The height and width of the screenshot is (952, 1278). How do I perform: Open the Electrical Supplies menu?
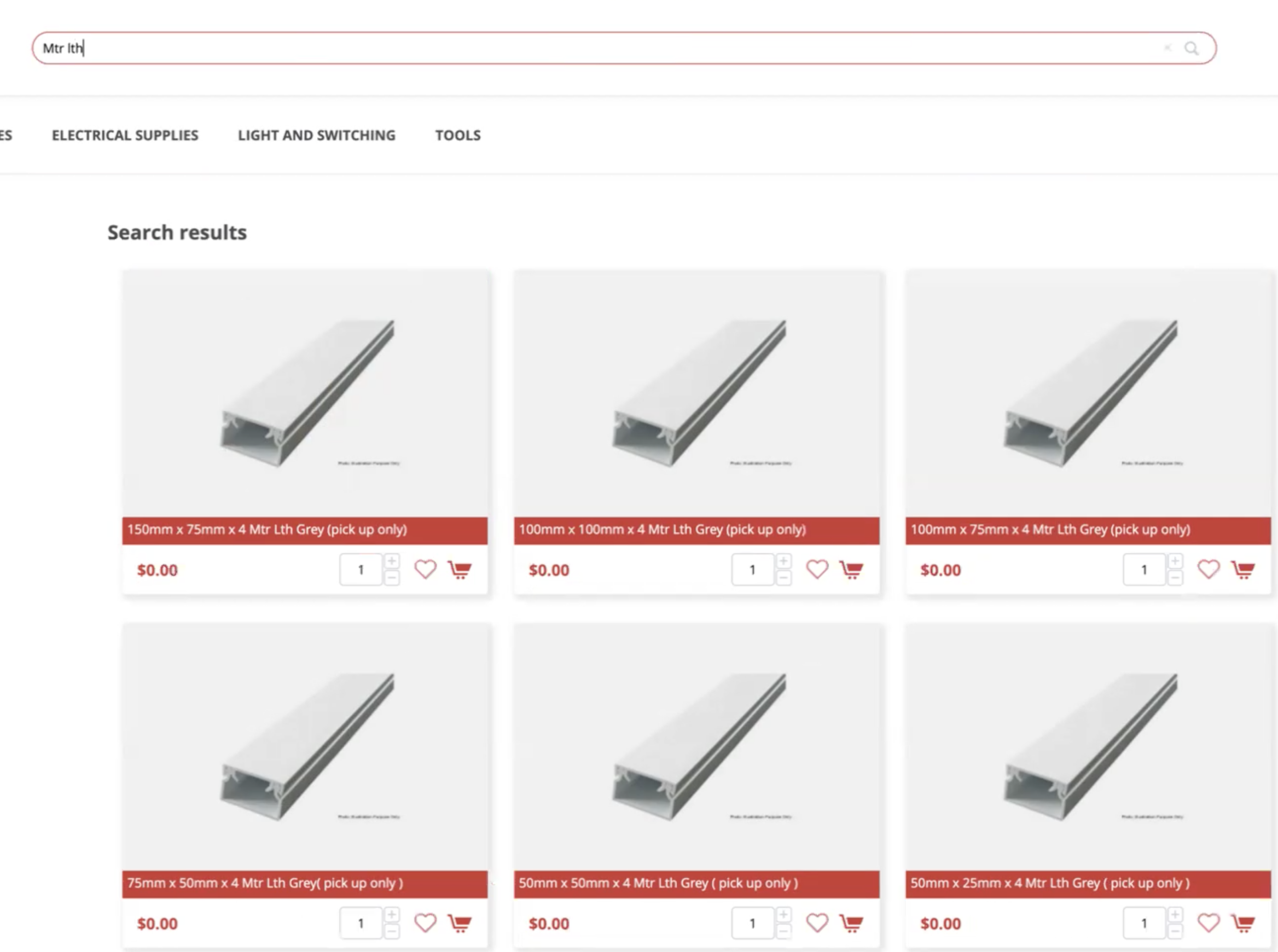(x=125, y=135)
